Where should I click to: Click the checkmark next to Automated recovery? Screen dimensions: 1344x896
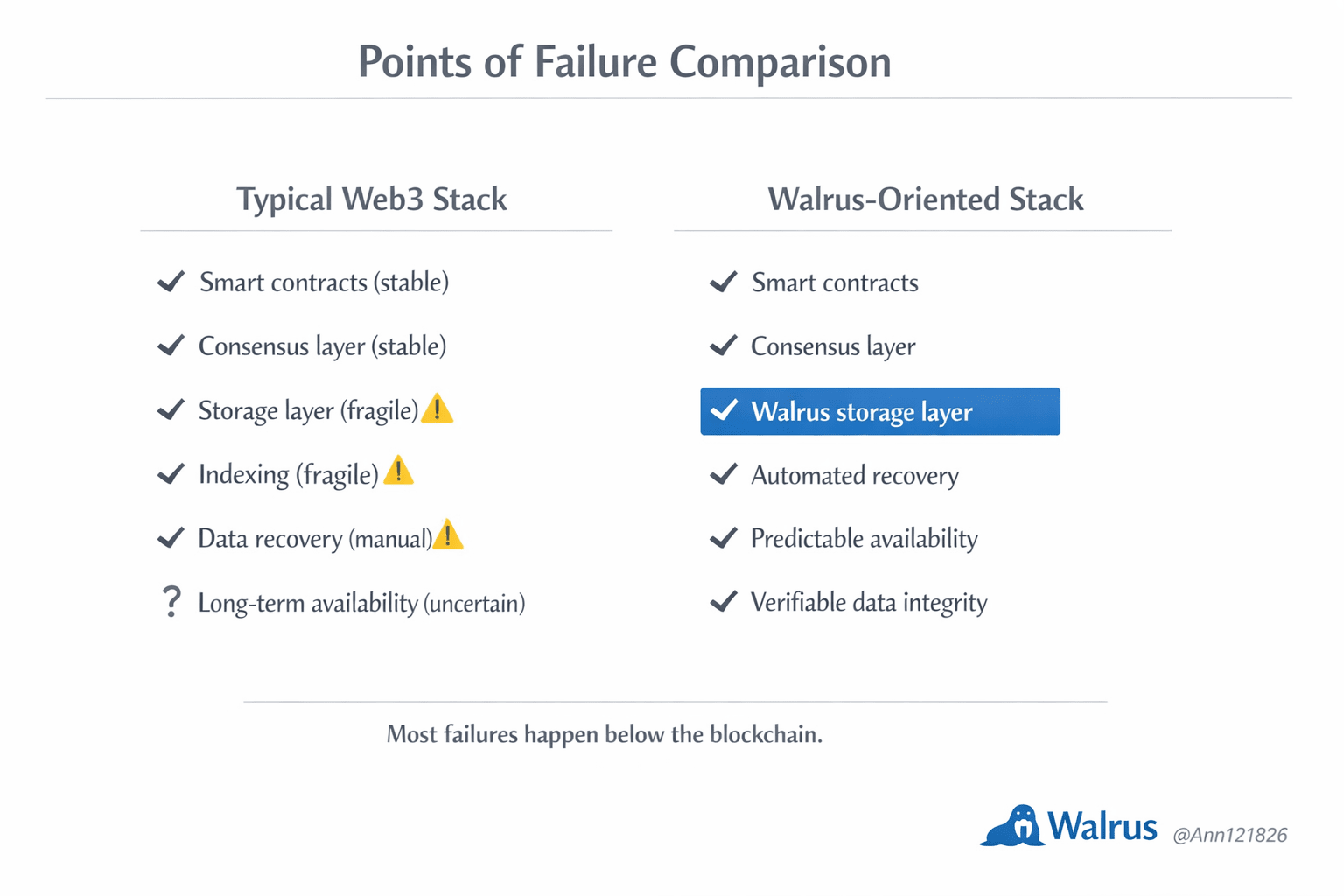point(724,474)
